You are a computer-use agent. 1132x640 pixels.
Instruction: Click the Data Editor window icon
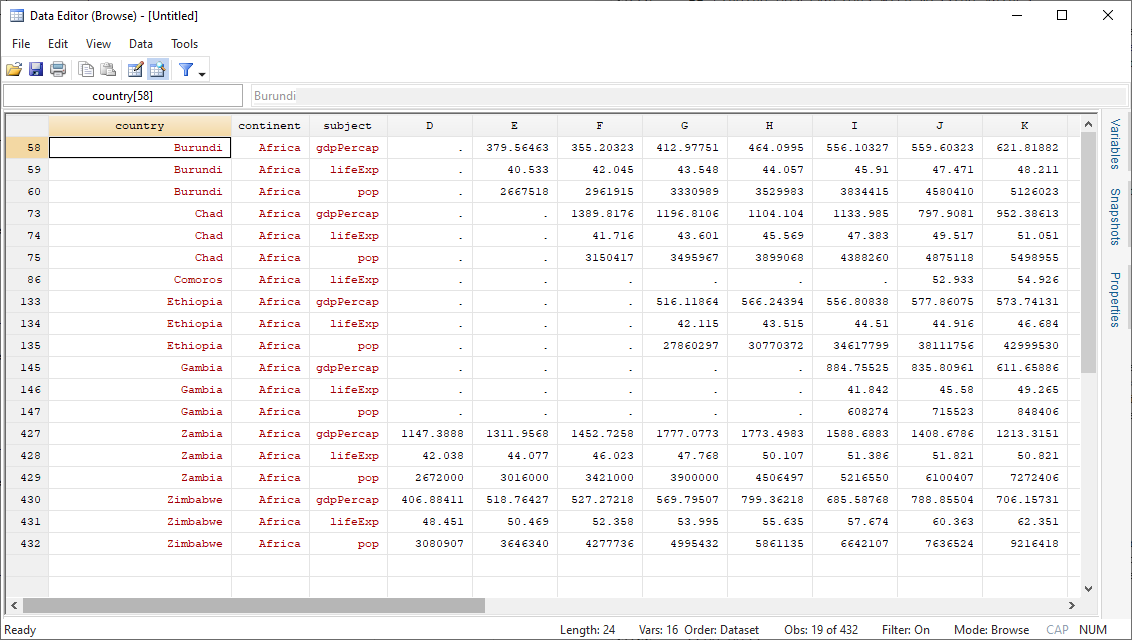17,15
